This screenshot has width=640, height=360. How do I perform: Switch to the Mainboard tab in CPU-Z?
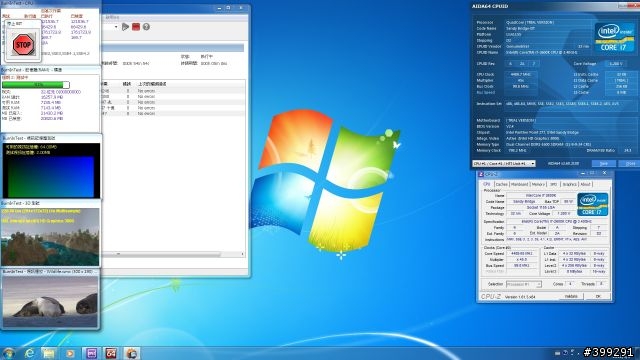tap(520, 184)
